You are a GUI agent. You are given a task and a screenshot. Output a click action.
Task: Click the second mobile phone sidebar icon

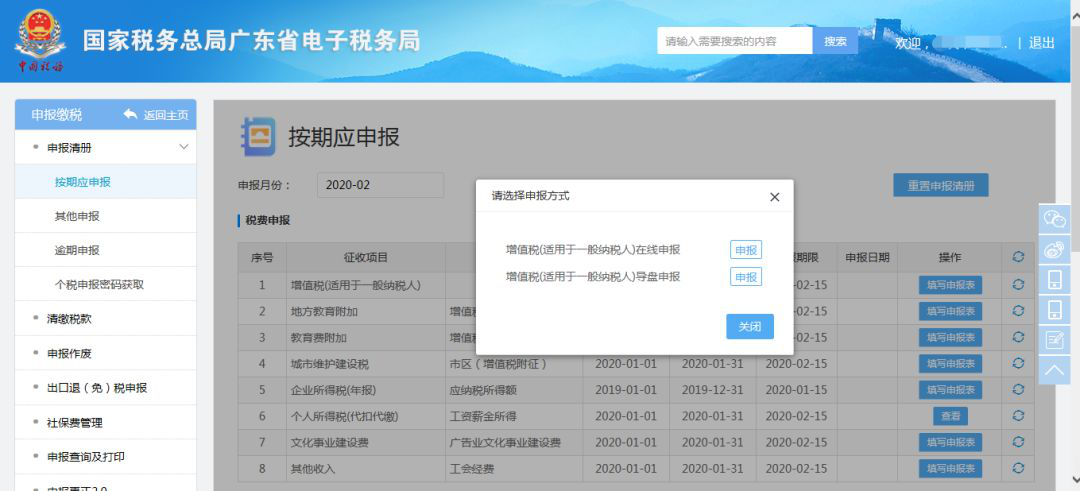point(1055,311)
